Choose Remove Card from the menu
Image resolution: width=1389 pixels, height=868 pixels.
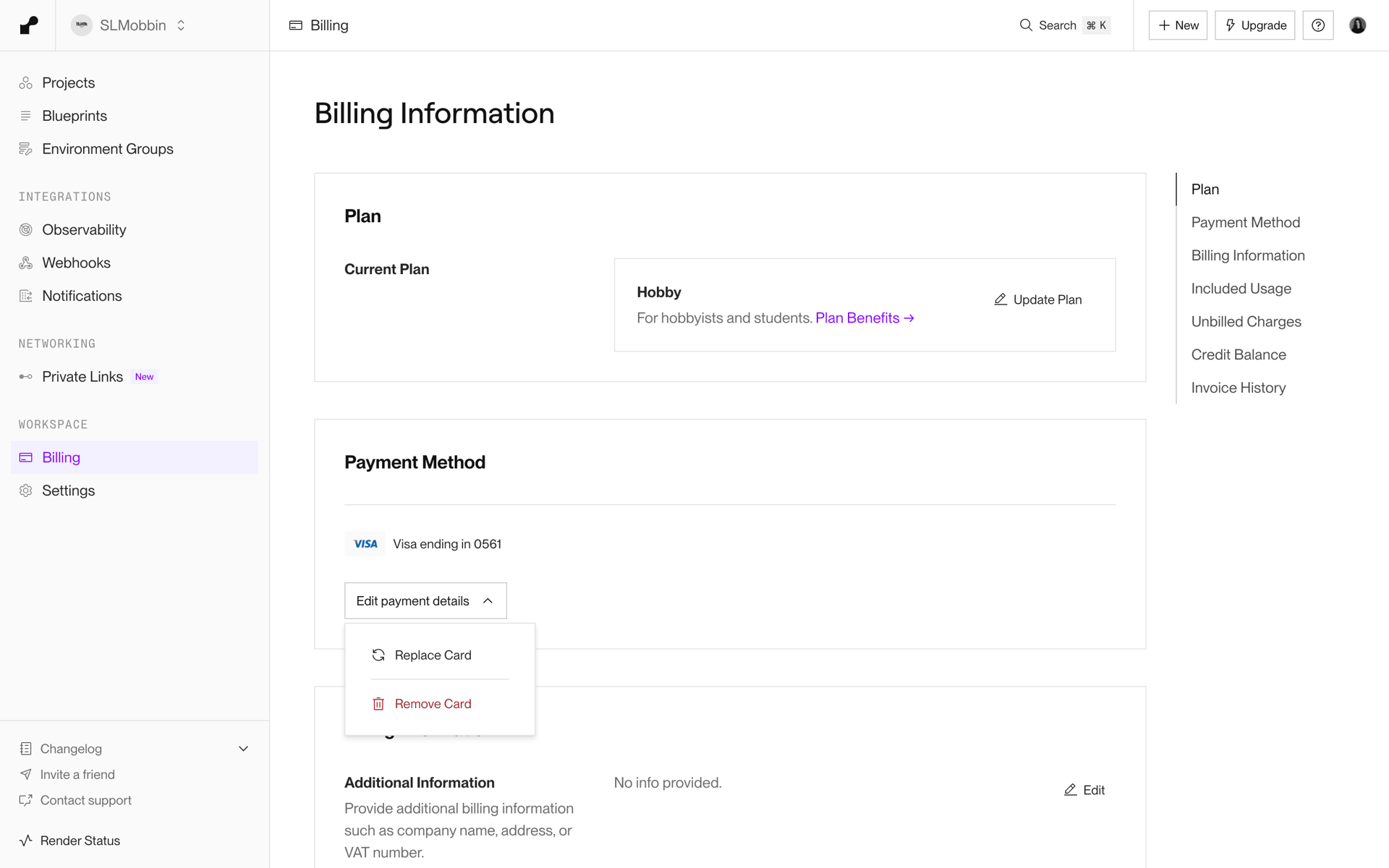[440, 704]
